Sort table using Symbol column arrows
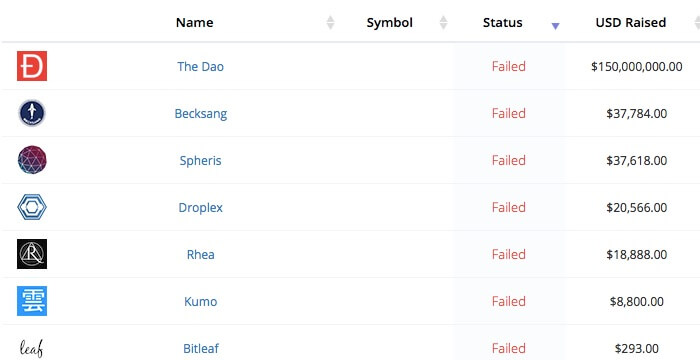 pos(443,22)
